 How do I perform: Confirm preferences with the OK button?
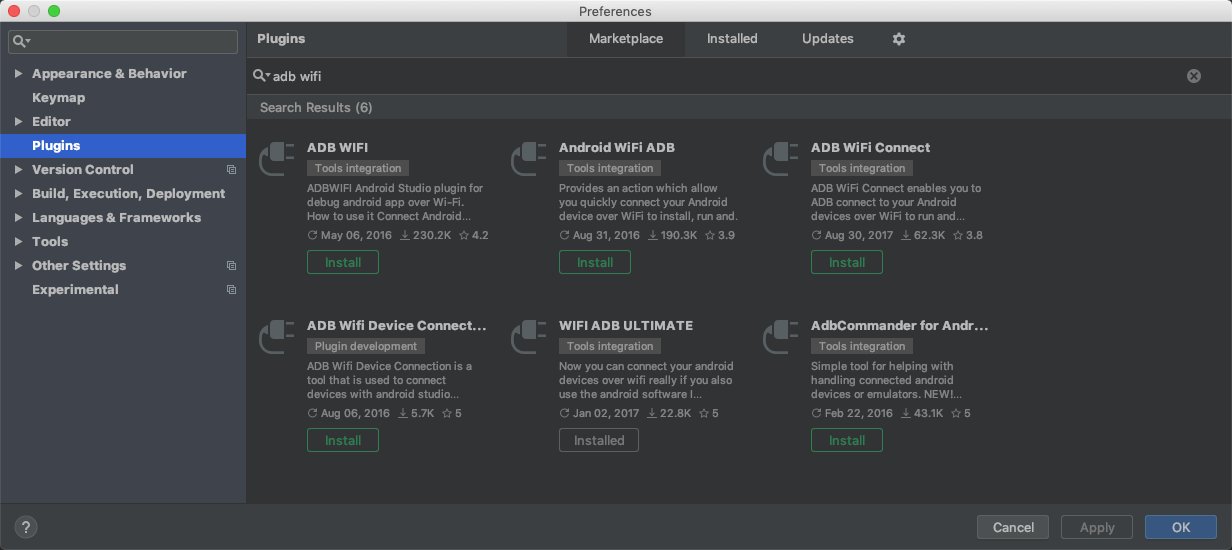[1181, 527]
